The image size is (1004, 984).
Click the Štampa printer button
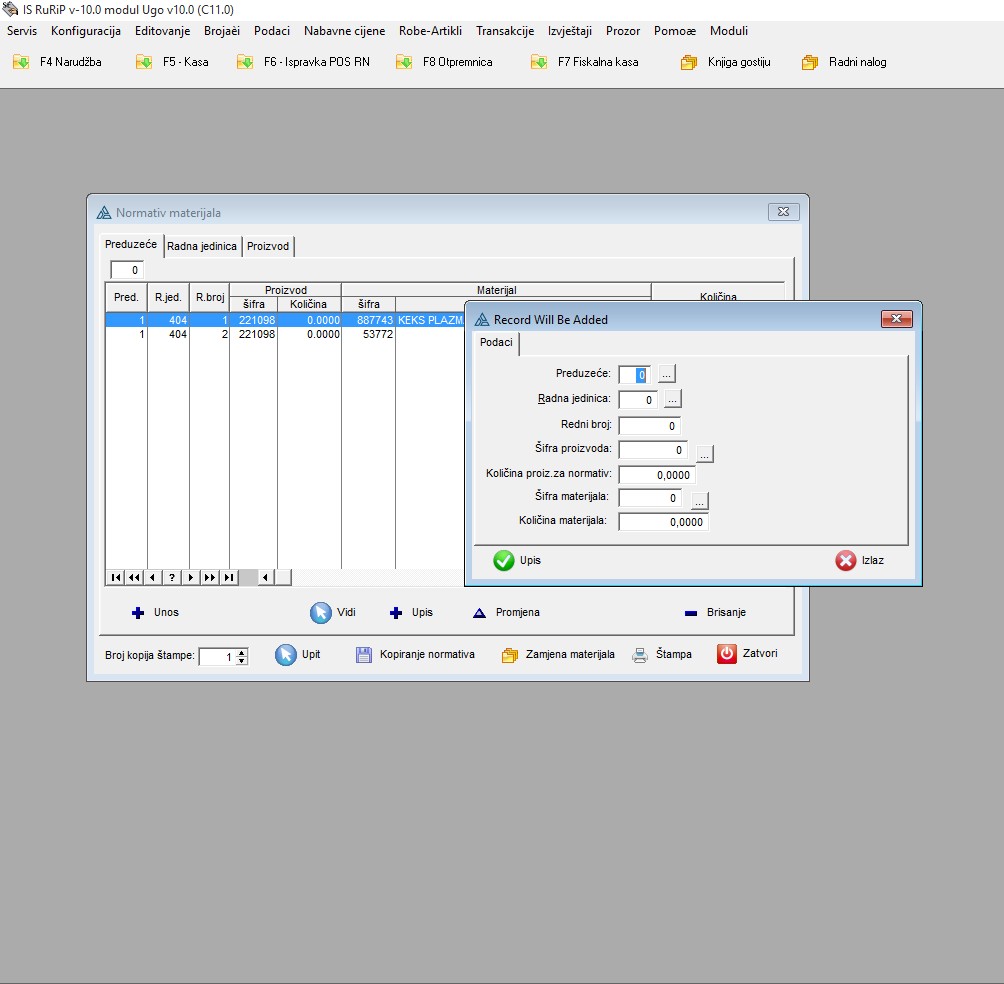[661, 655]
